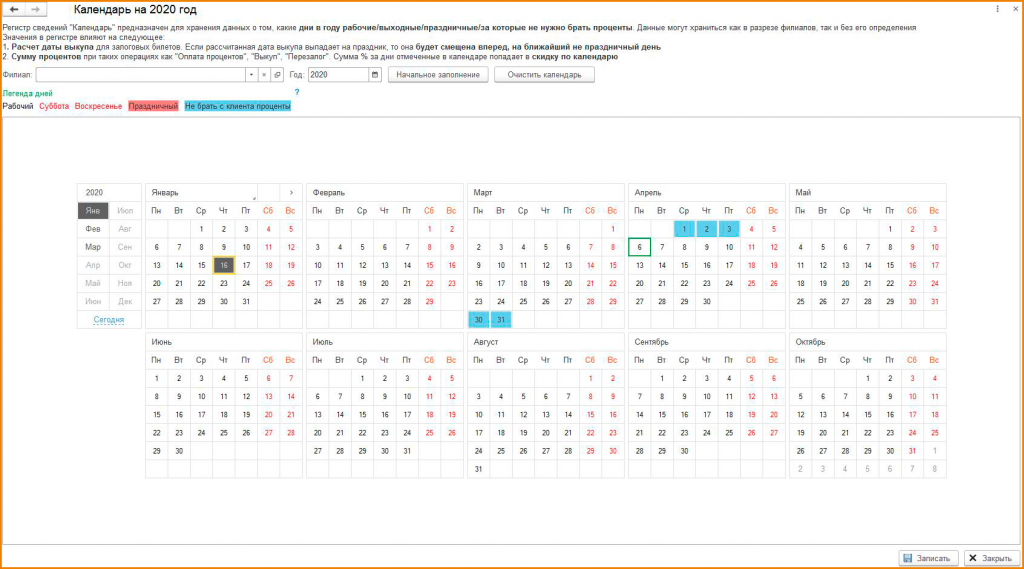
Task: Open the Филиал record with the open-form icon
Action: (x=277, y=74)
